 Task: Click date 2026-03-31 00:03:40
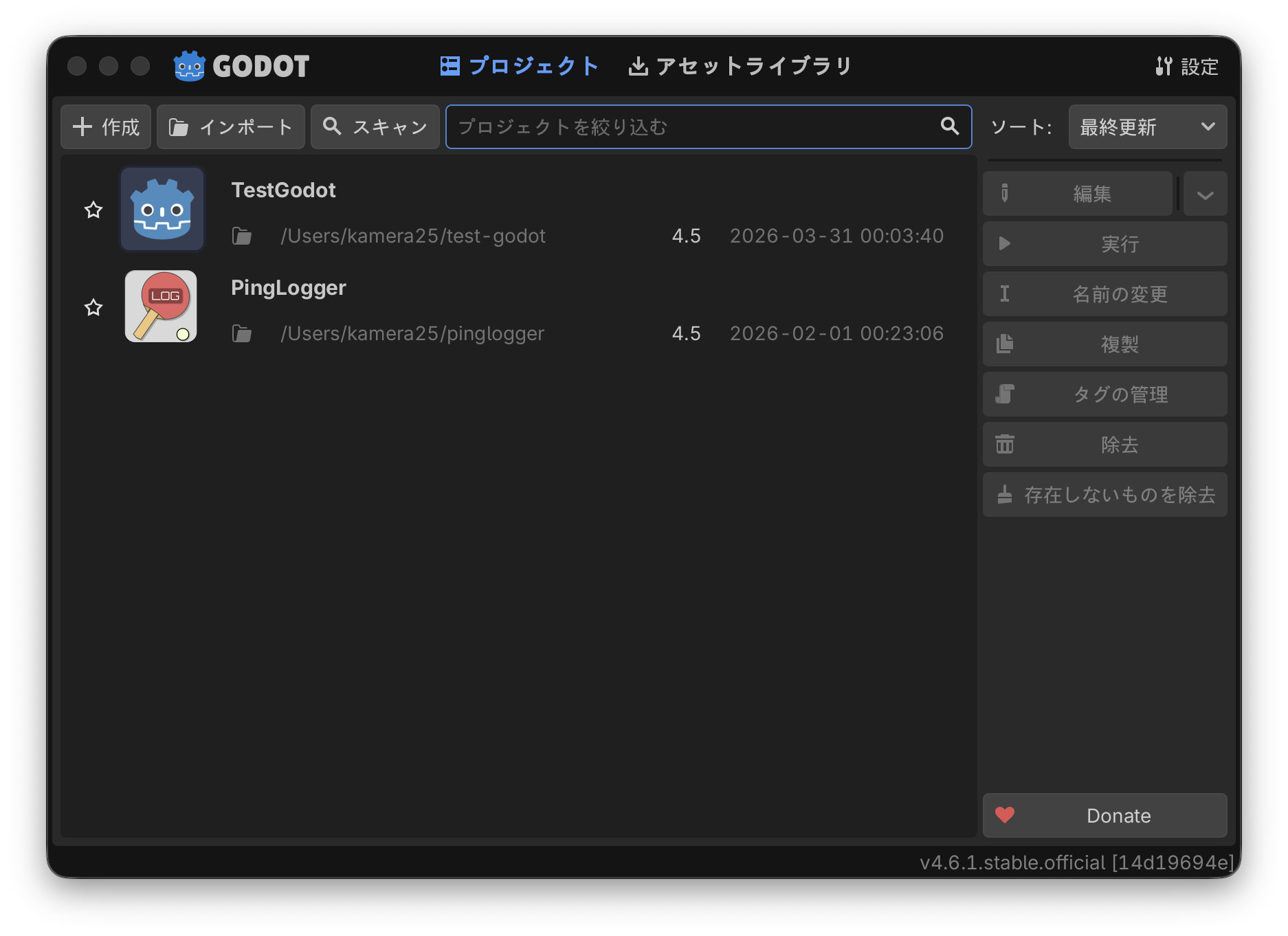coord(836,236)
